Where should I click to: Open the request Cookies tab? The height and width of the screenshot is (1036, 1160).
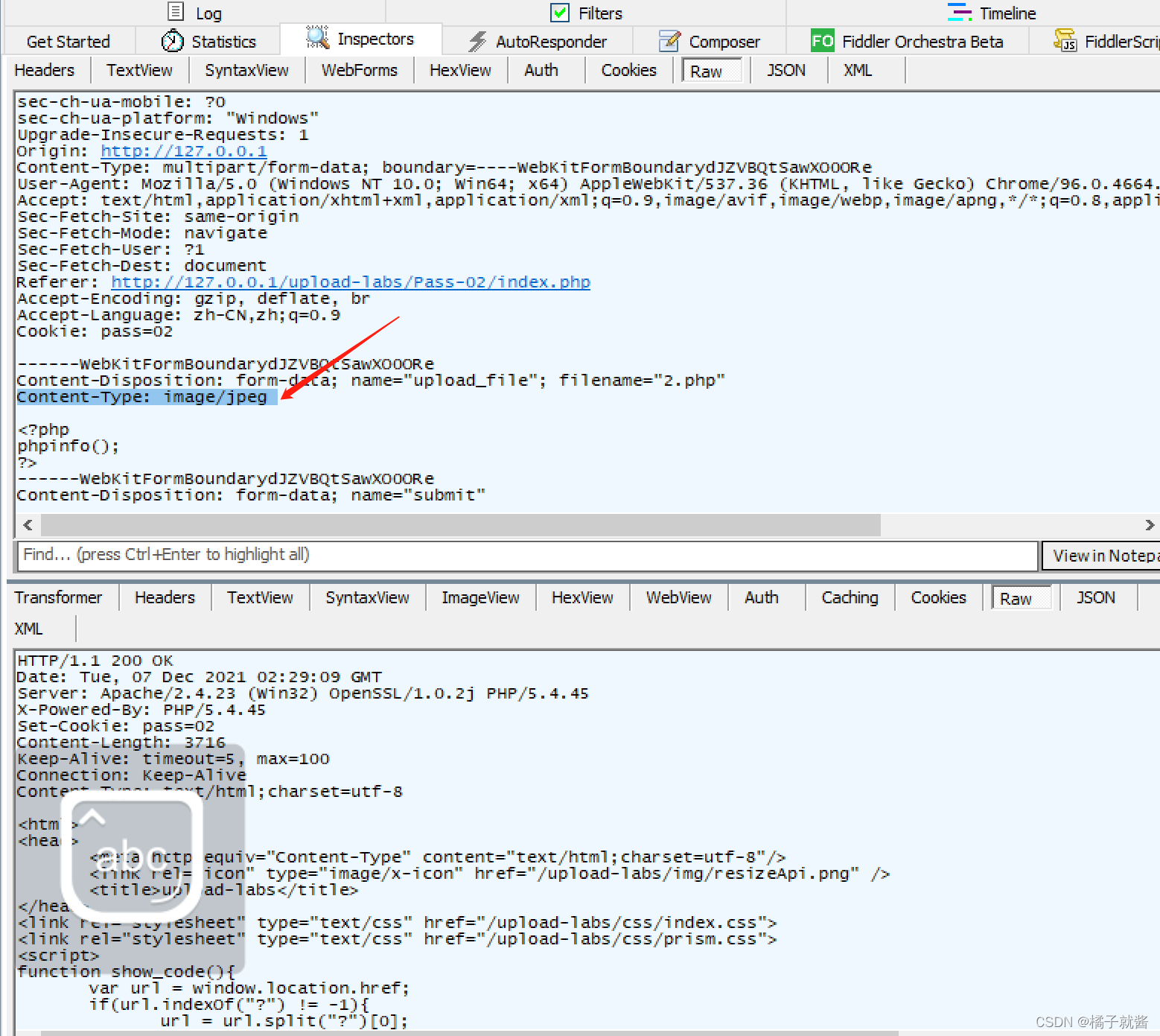click(x=629, y=70)
